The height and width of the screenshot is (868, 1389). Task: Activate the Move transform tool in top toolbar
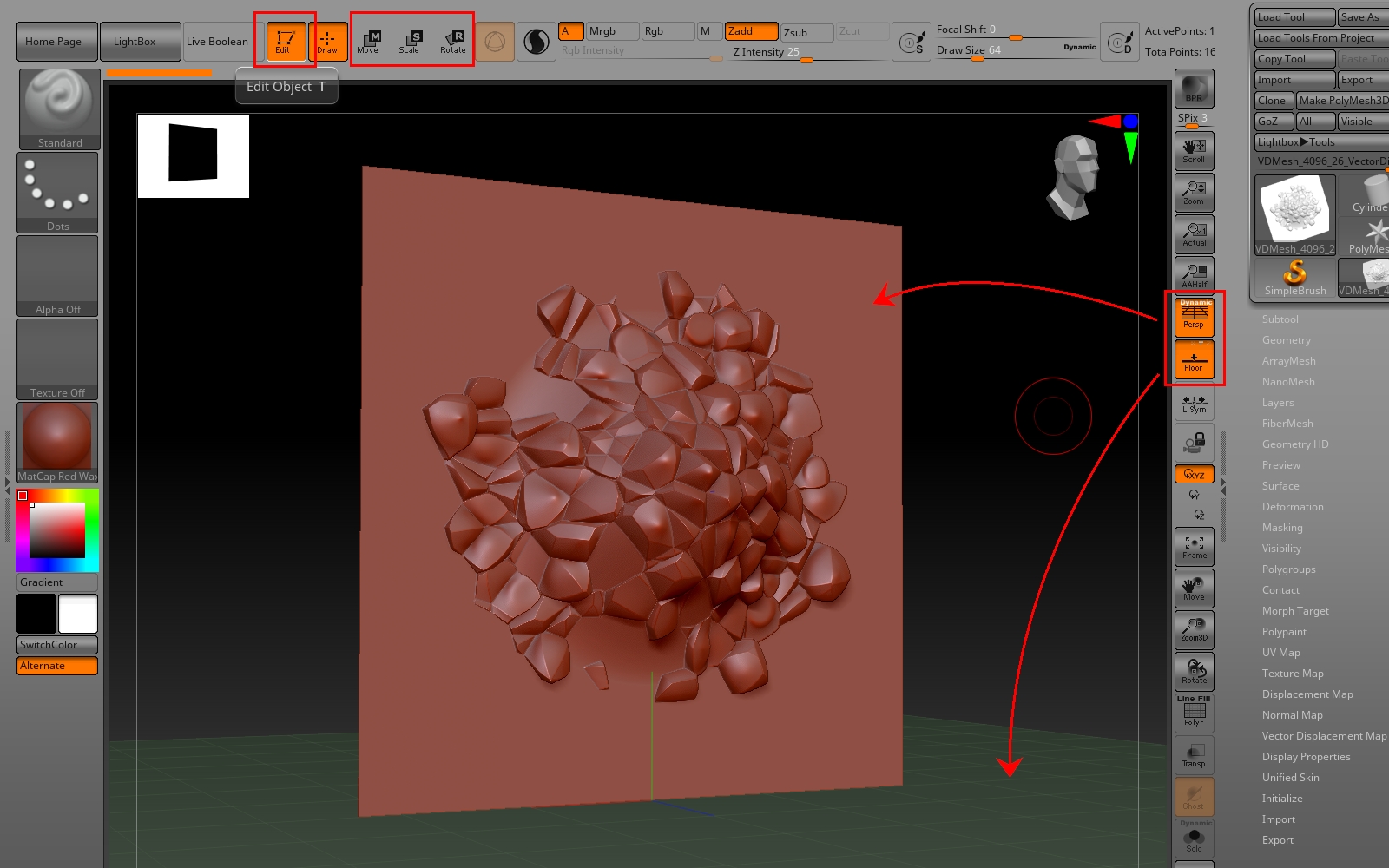[x=368, y=41]
